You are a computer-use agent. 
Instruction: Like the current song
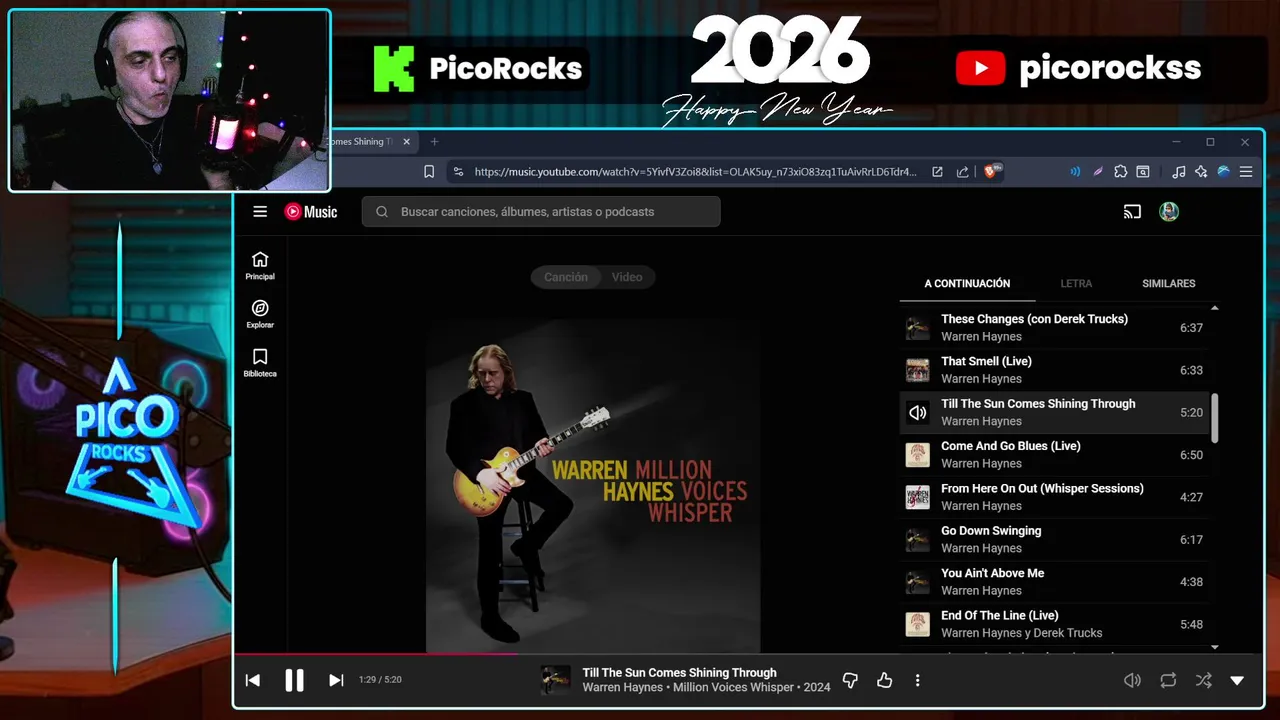884,680
